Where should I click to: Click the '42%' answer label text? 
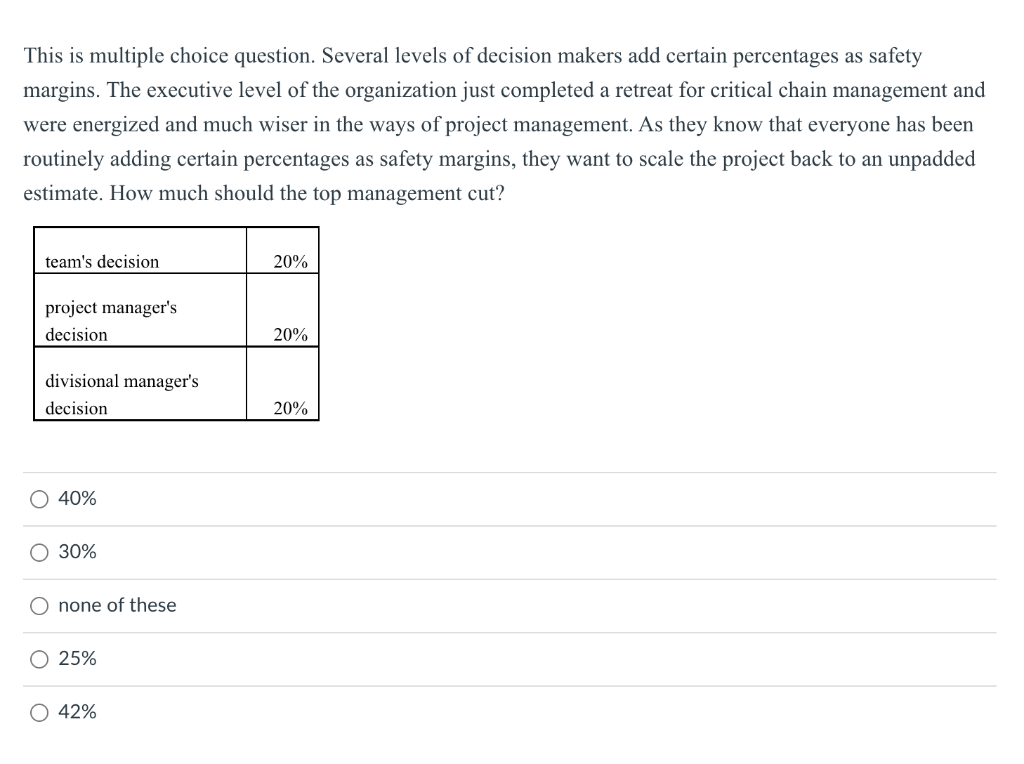(78, 712)
